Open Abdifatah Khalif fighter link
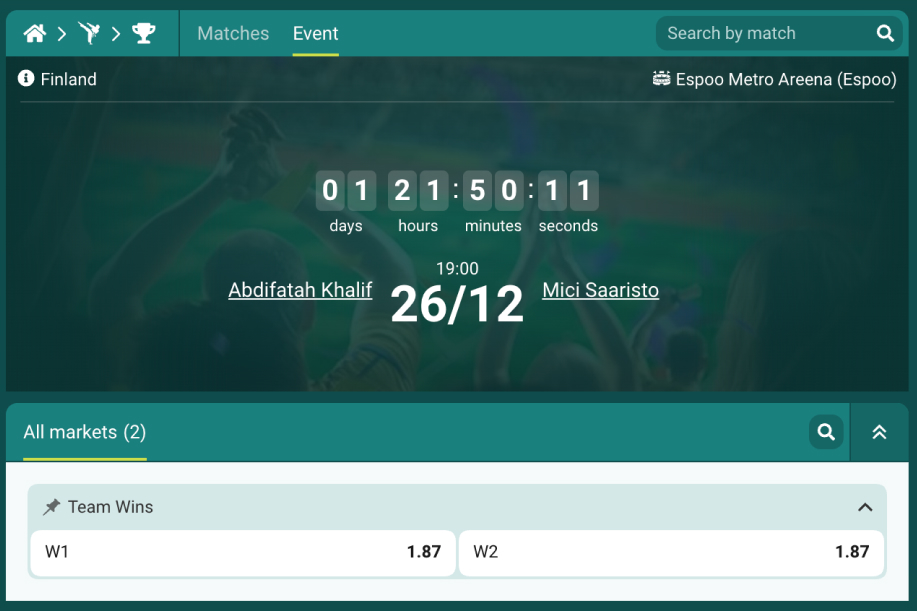This screenshot has height=611, width=917. click(300, 290)
